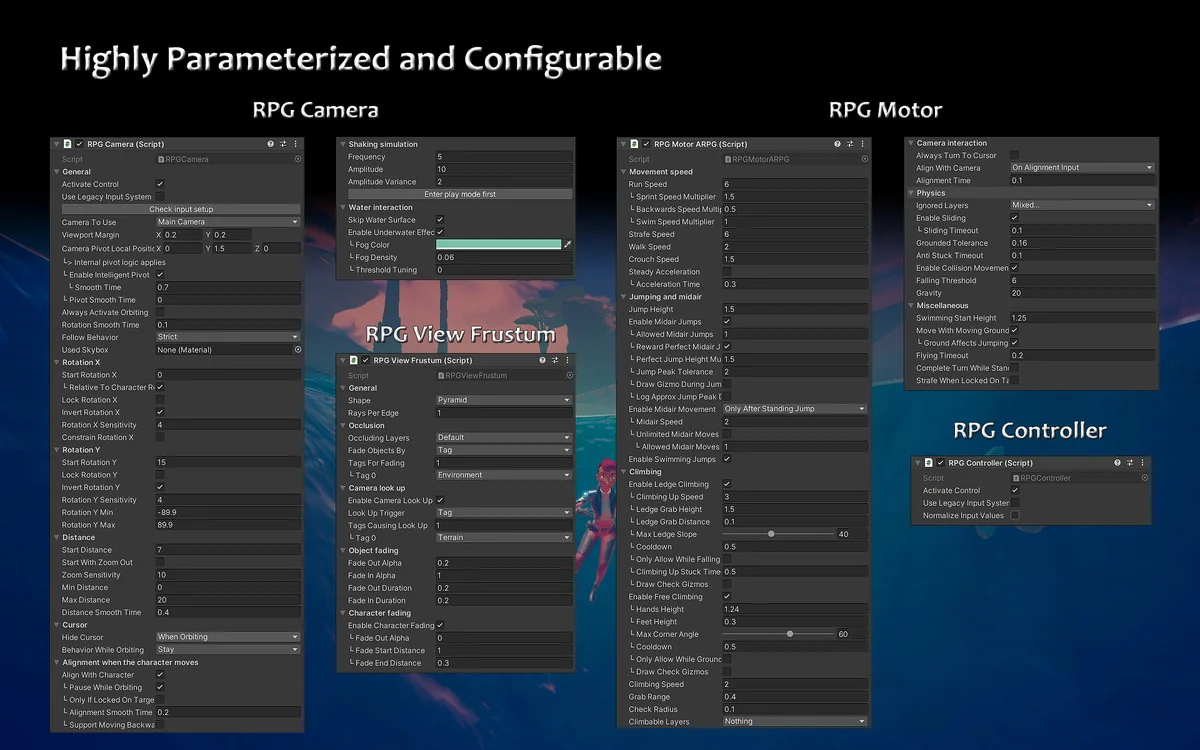Viewport: 1200px width, 750px height.
Task: Click the Fog Color swatch
Action: coord(498,245)
